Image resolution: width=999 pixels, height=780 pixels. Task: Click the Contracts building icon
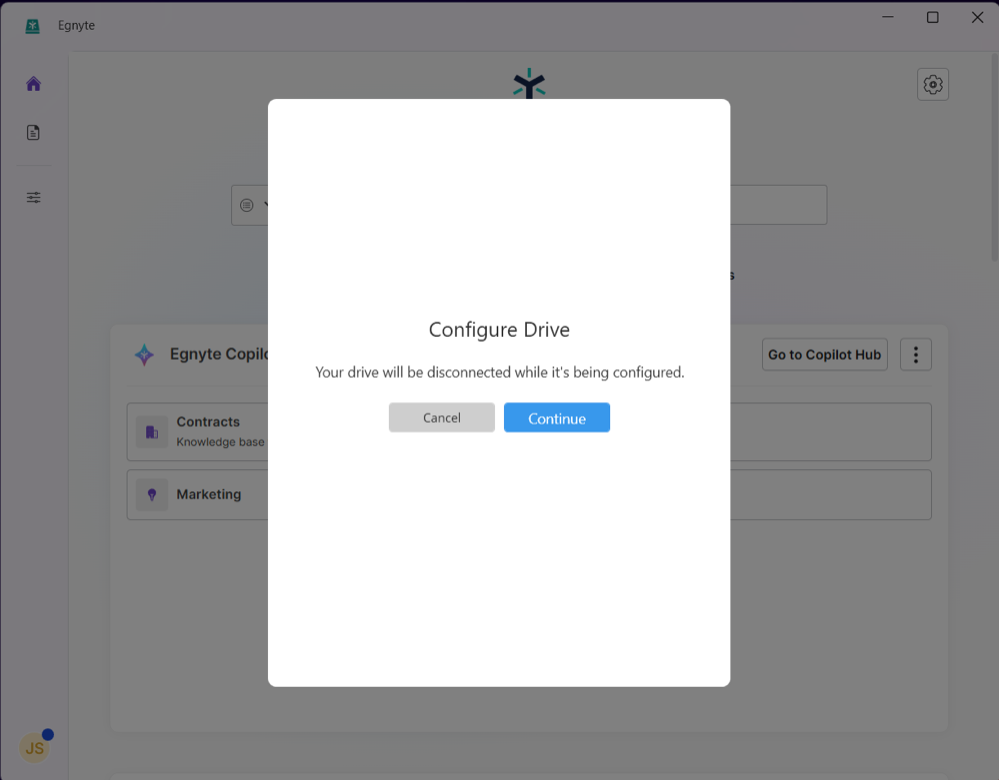coord(152,432)
